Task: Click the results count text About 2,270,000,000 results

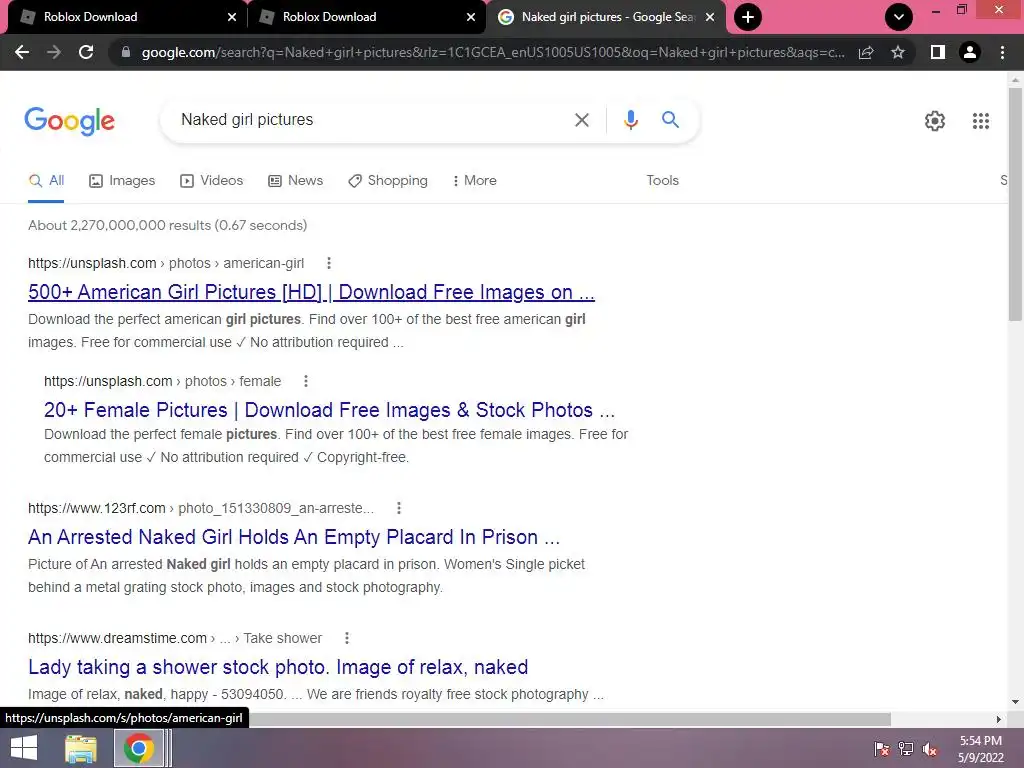Action: [167, 225]
